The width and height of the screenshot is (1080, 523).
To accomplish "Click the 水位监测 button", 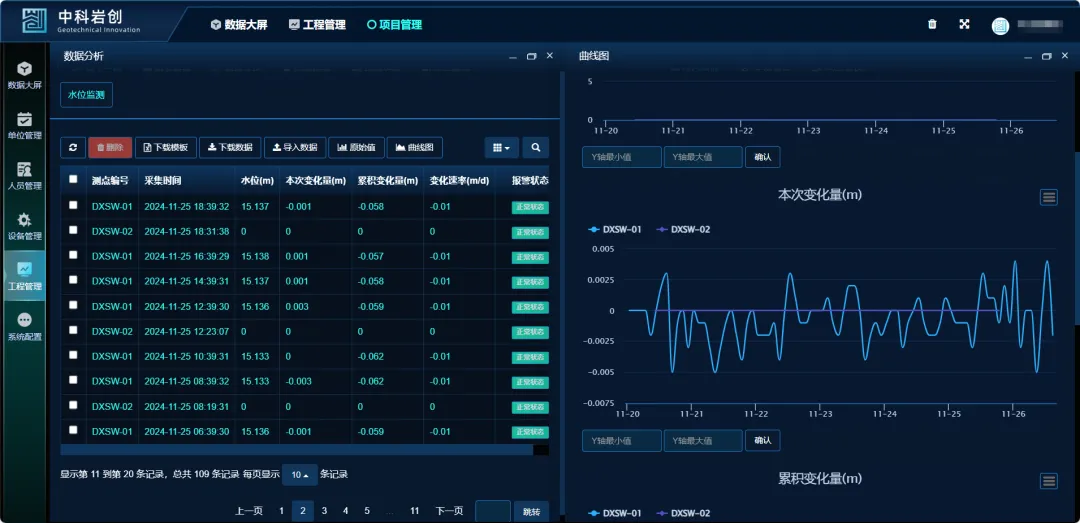I will [87, 95].
